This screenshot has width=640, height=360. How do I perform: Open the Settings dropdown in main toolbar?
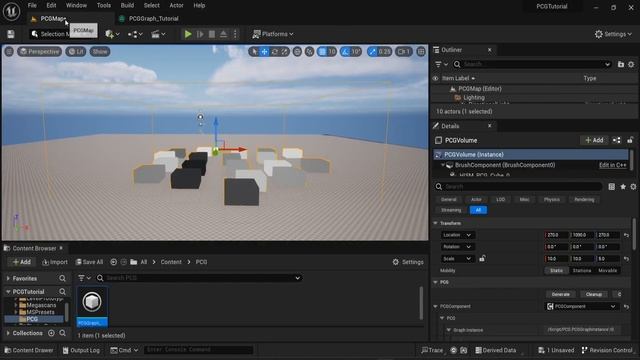point(613,34)
